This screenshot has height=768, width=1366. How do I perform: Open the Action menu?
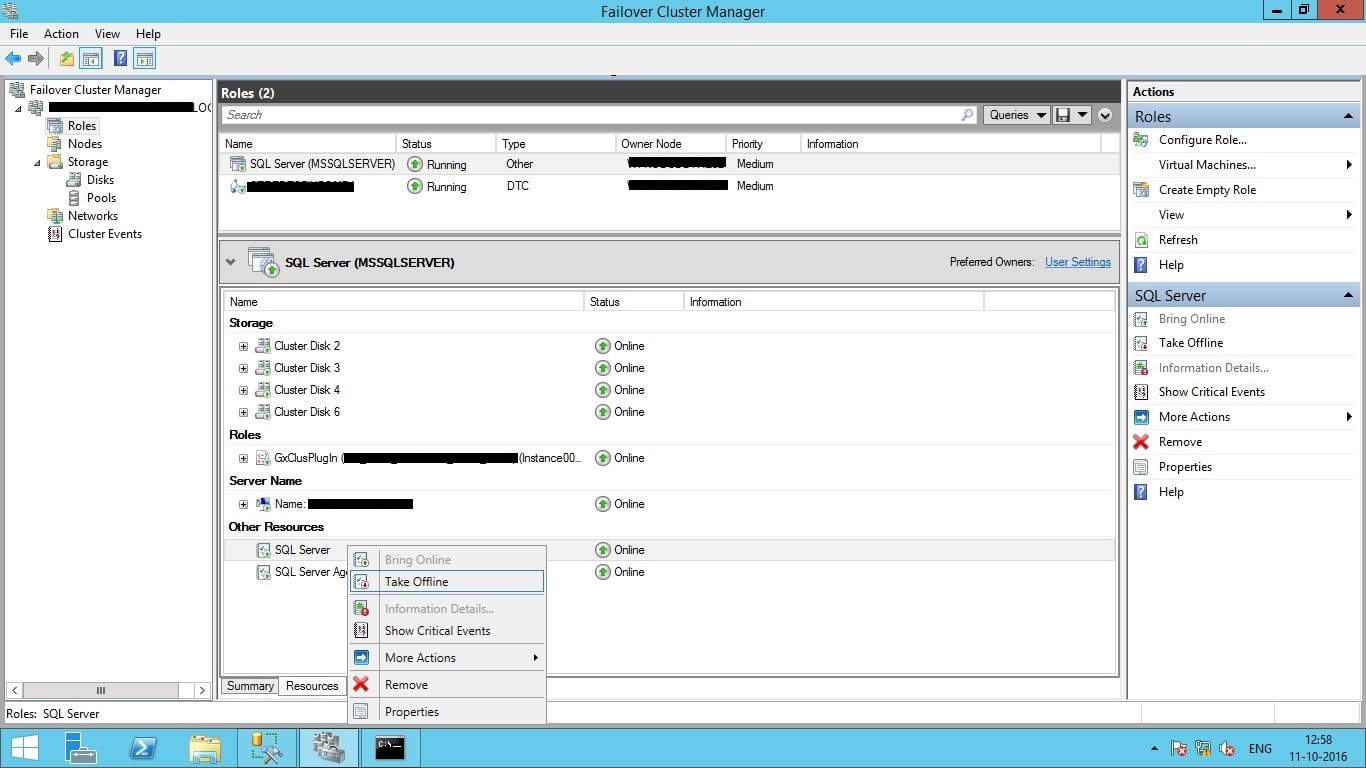point(61,34)
